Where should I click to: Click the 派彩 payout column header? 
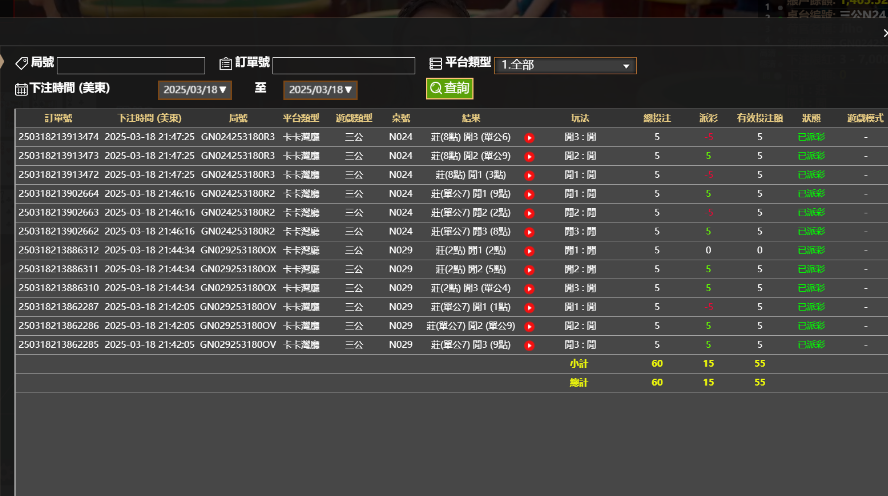708,118
